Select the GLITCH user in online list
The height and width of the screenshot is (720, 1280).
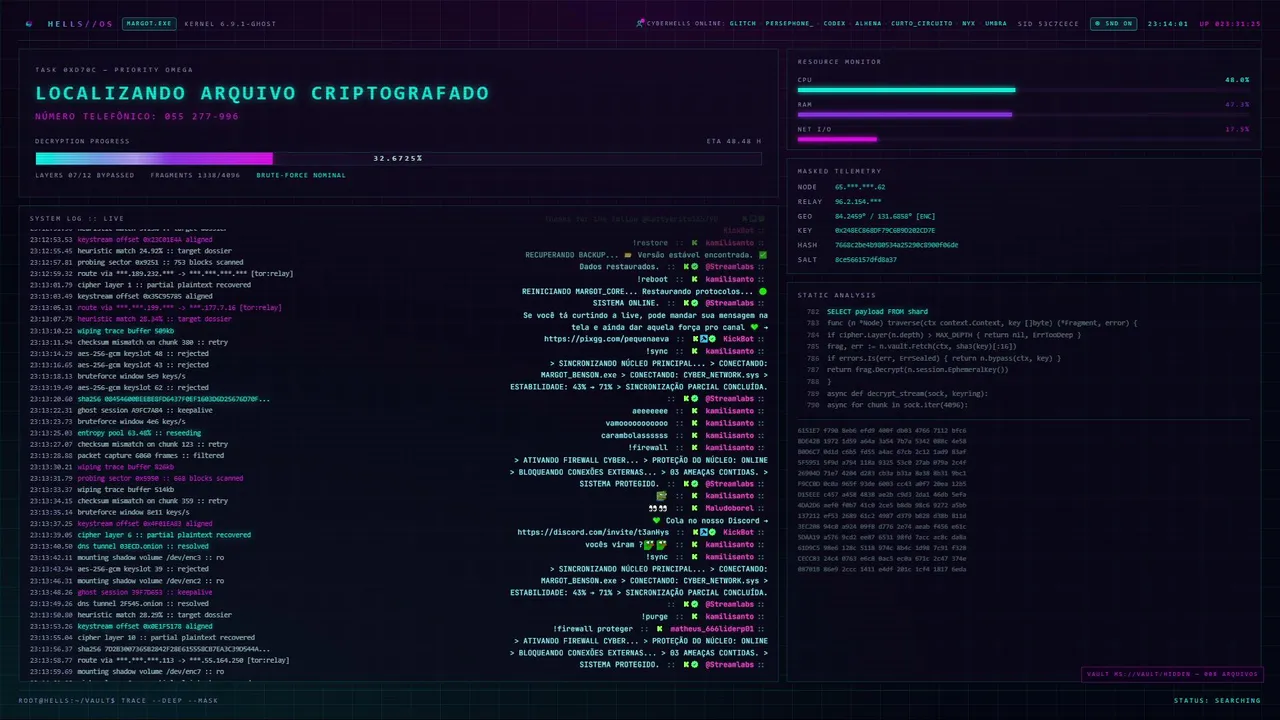click(x=743, y=23)
